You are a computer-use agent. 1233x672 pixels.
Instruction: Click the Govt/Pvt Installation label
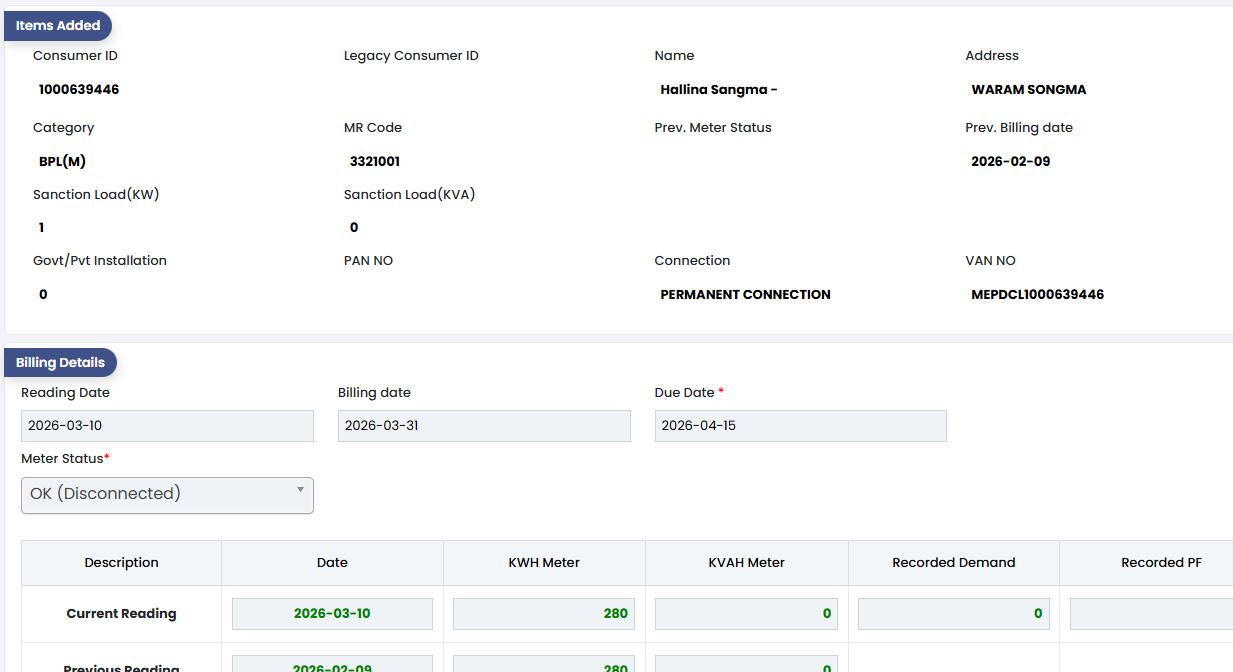point(100,261)
